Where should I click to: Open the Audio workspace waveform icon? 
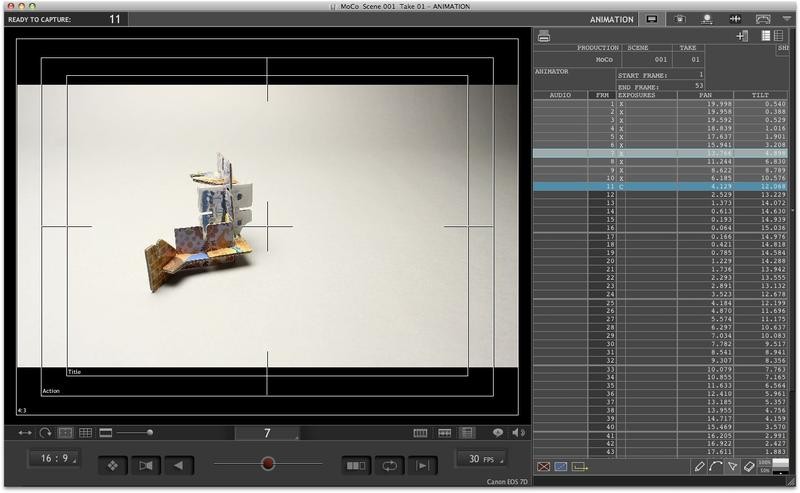(x=735, y=18)
